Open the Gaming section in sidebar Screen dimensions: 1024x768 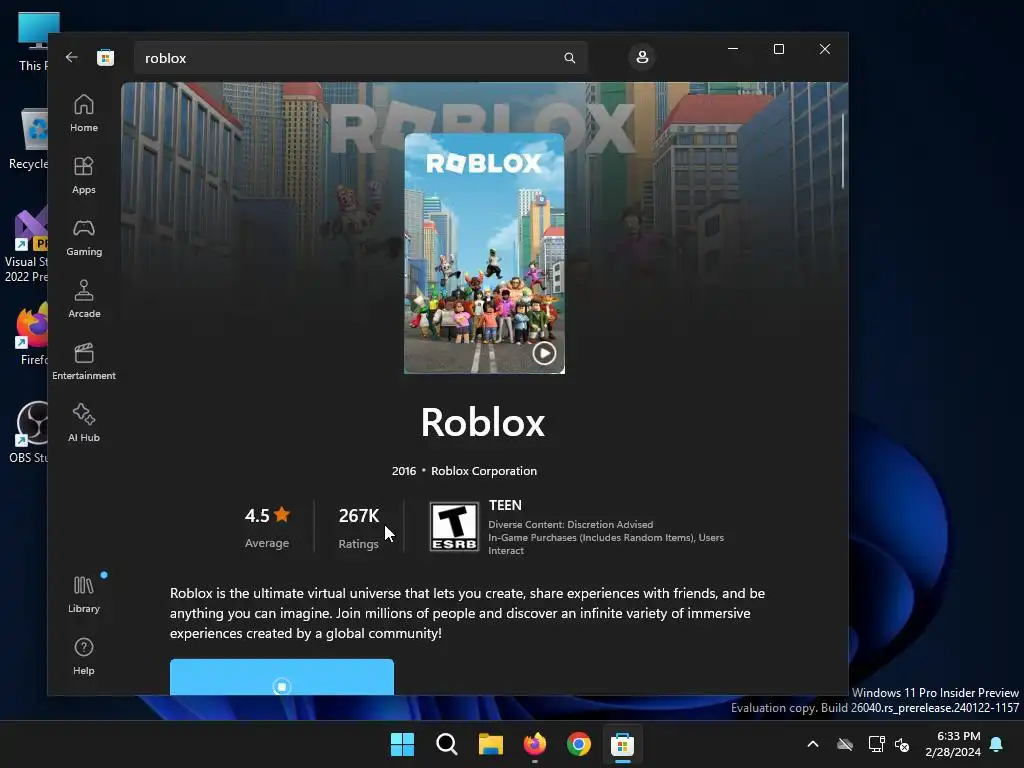click(84, 237)
